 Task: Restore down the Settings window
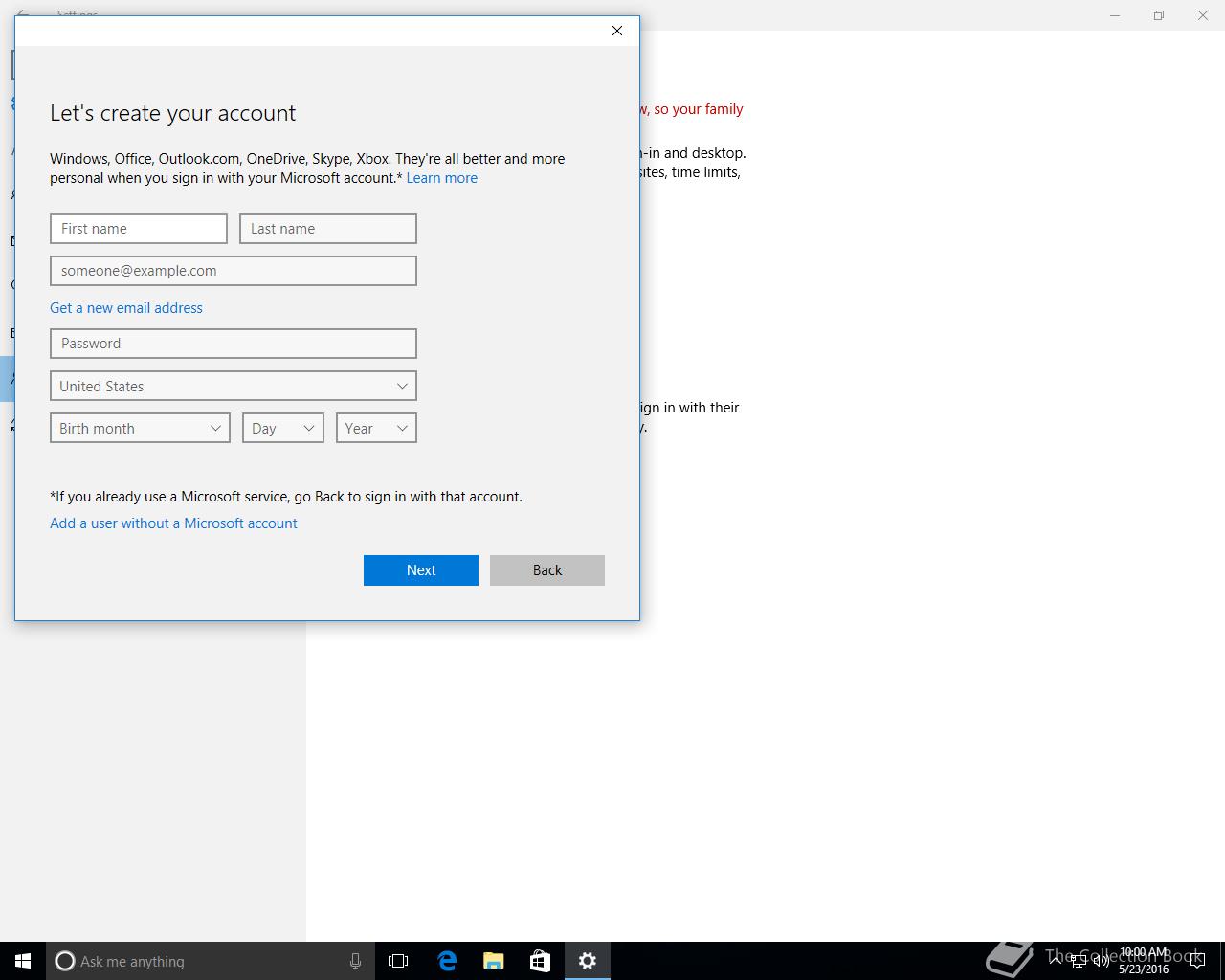[x=1159, y=15]
